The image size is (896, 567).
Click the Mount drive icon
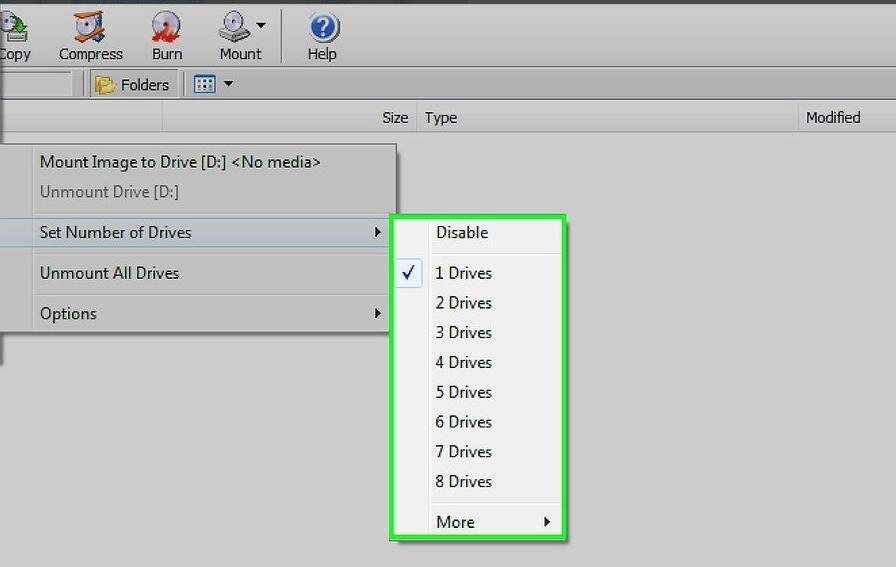pos(234,26)
